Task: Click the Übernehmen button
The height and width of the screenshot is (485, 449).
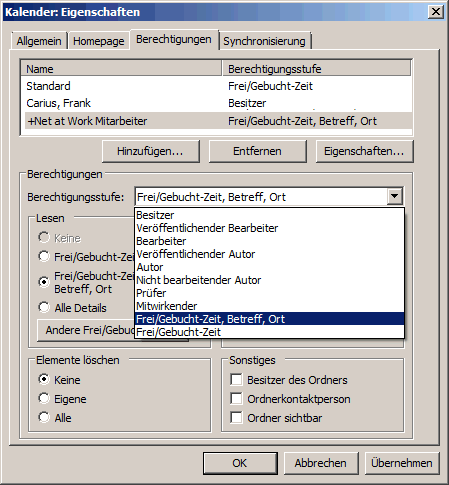Action: tap(402, 463)
